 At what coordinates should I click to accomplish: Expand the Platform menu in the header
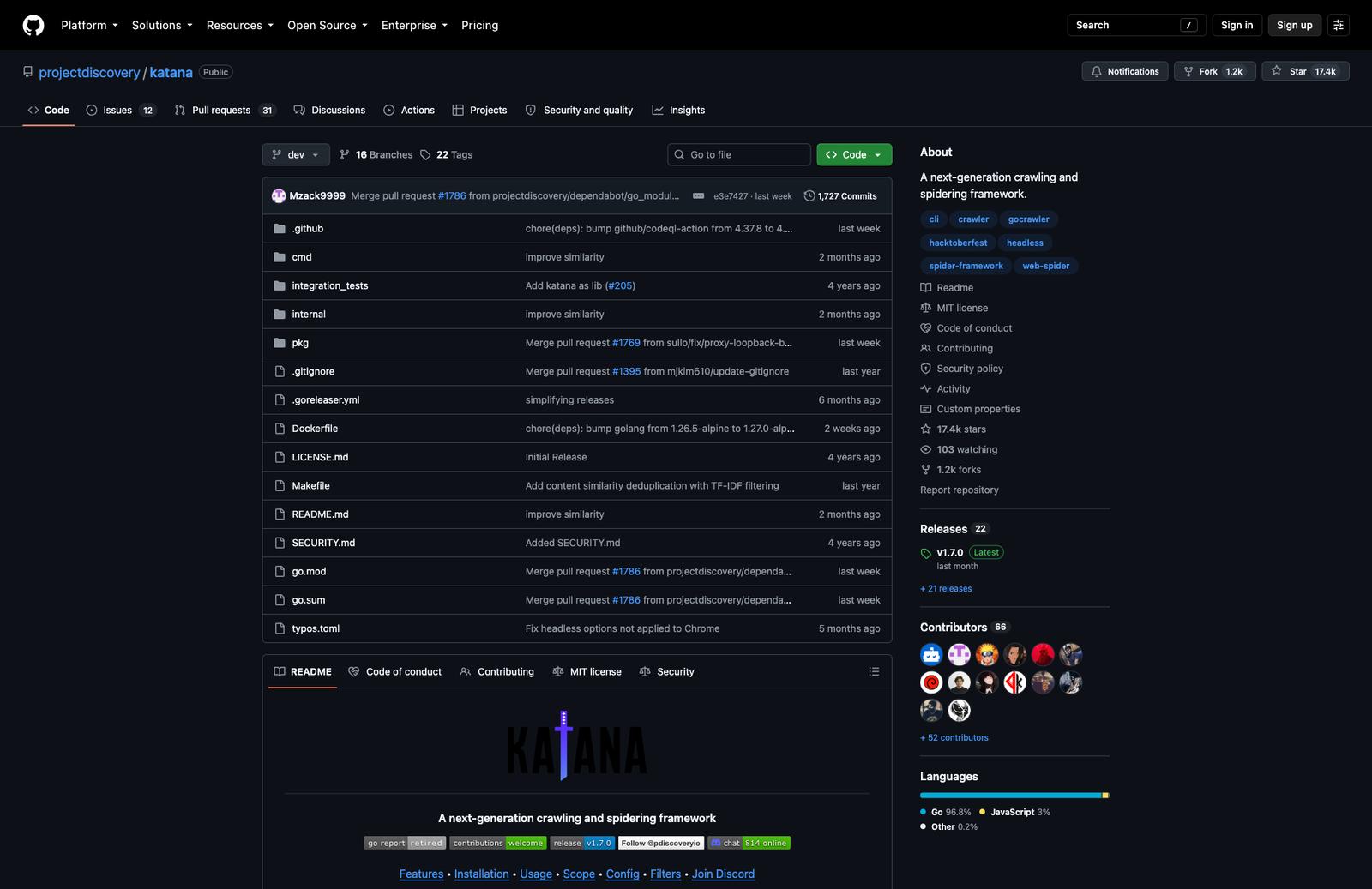89,25
